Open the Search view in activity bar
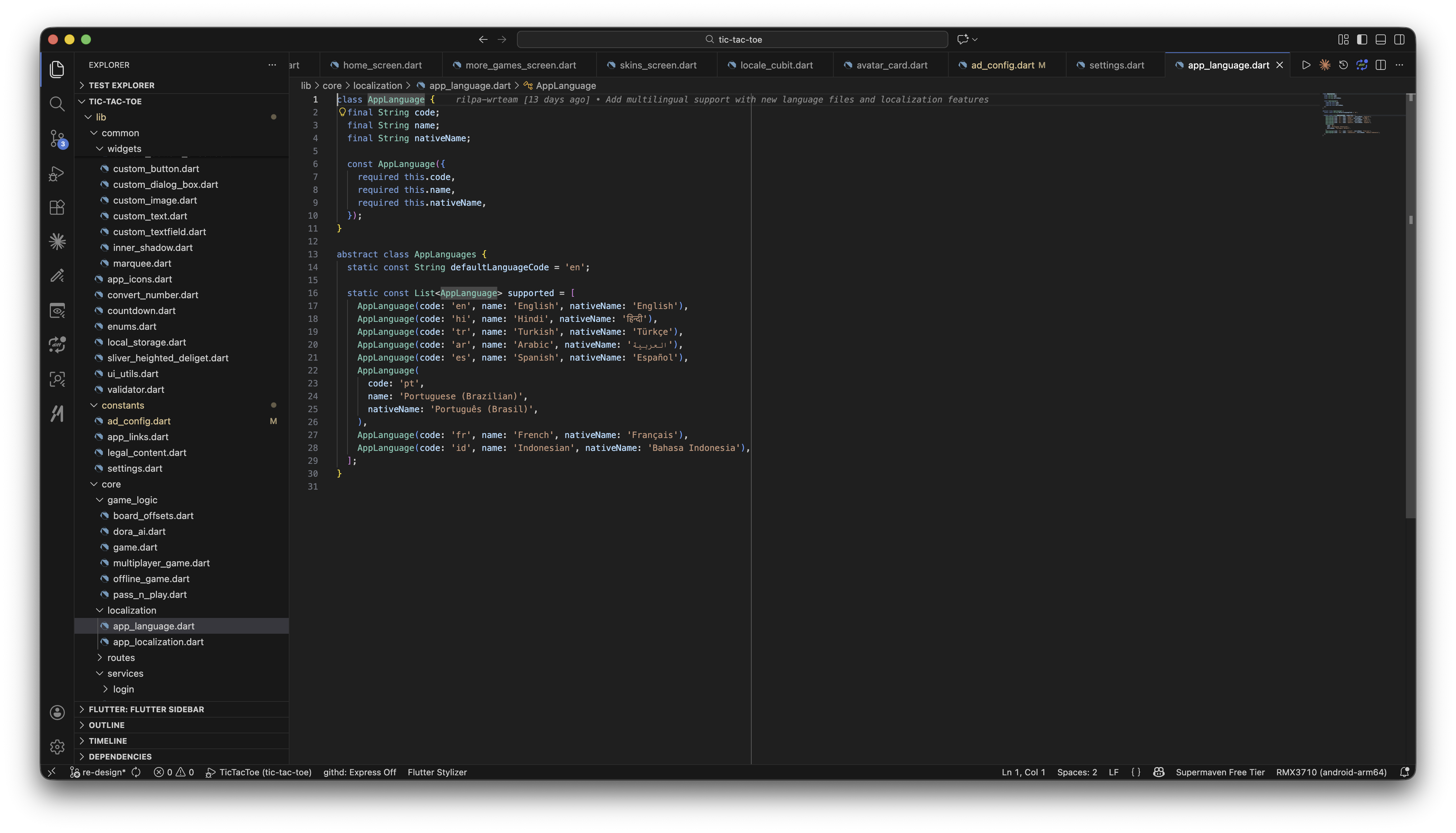Image resolution: width=1456 pixels, height=833 pixels. 57,104
